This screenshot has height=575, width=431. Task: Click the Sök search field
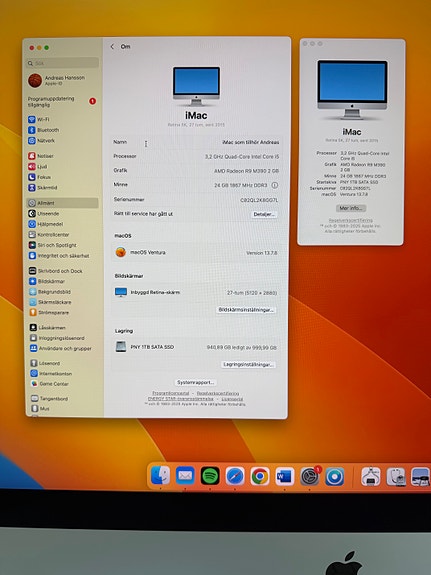[x=63, y=63]
